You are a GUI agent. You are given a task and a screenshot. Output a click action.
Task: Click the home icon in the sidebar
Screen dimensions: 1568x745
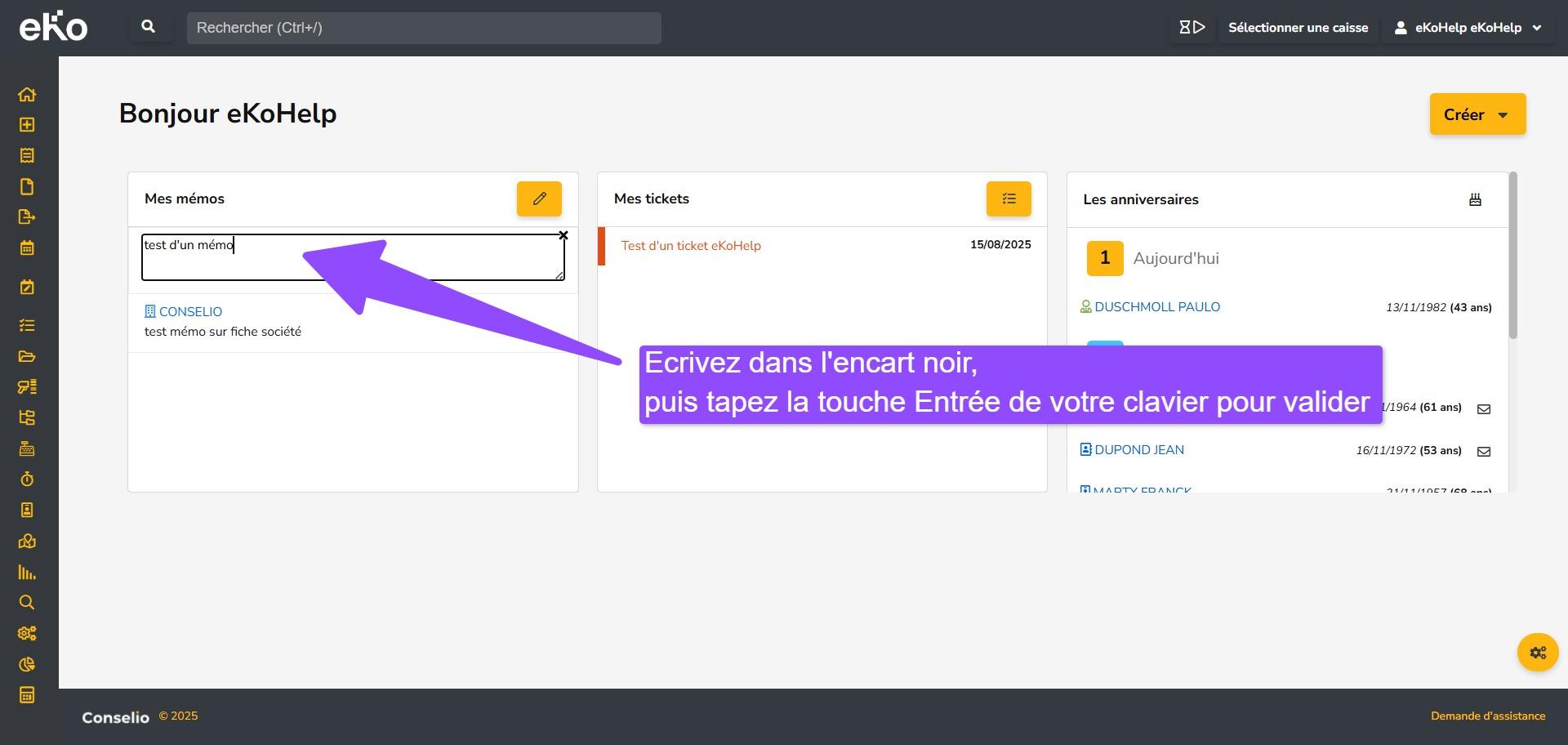27,94
